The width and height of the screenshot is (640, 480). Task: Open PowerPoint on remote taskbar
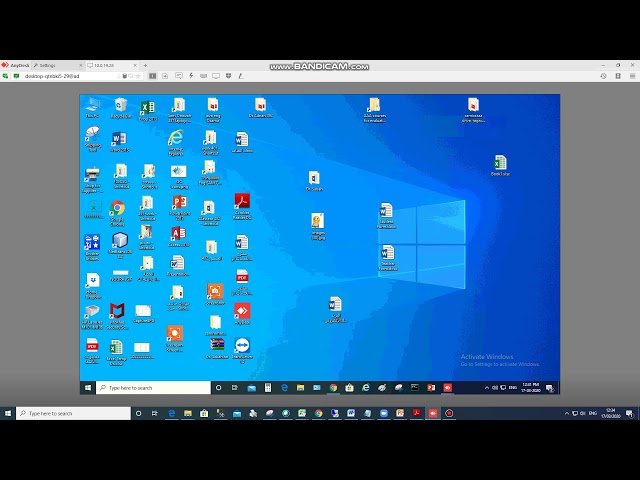tap(431, 388)
